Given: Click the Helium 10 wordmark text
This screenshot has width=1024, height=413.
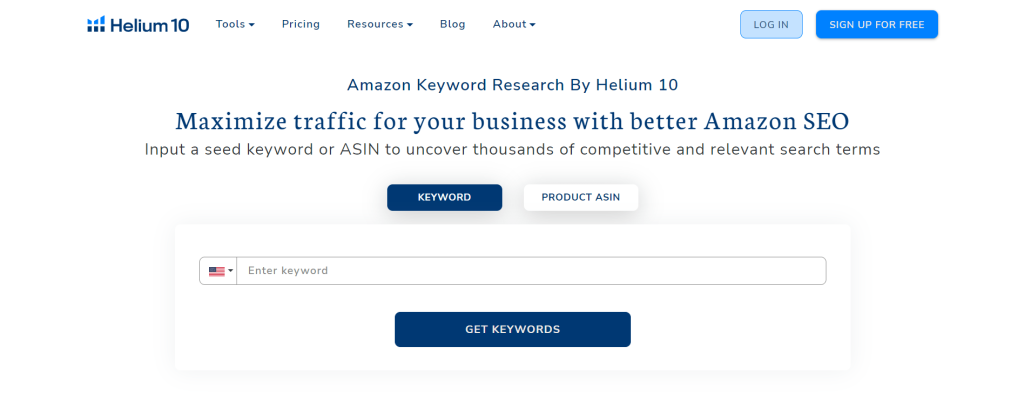Looking at the screenshot, I should [x=150, y=25].
